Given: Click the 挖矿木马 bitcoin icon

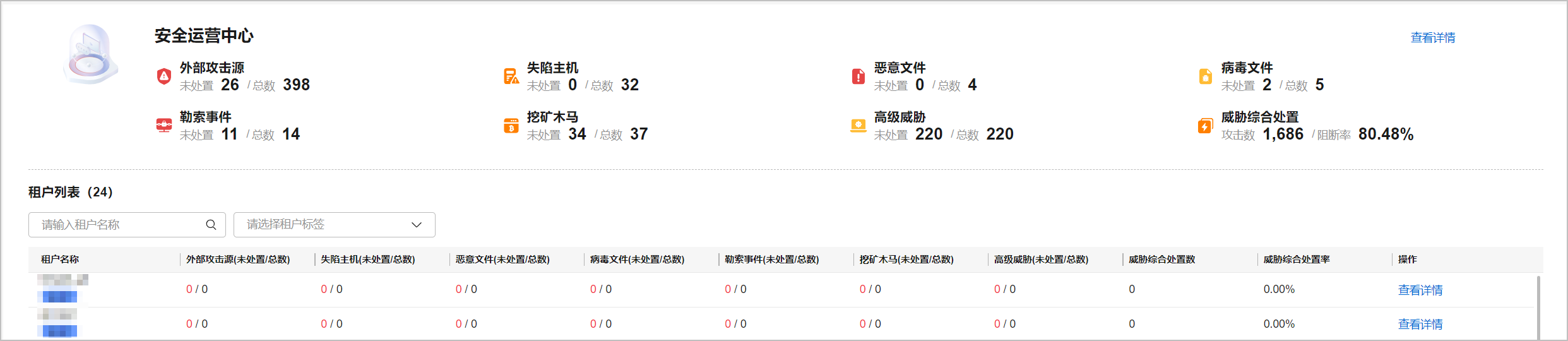Looking at the screenshot, I should (511, 126).
